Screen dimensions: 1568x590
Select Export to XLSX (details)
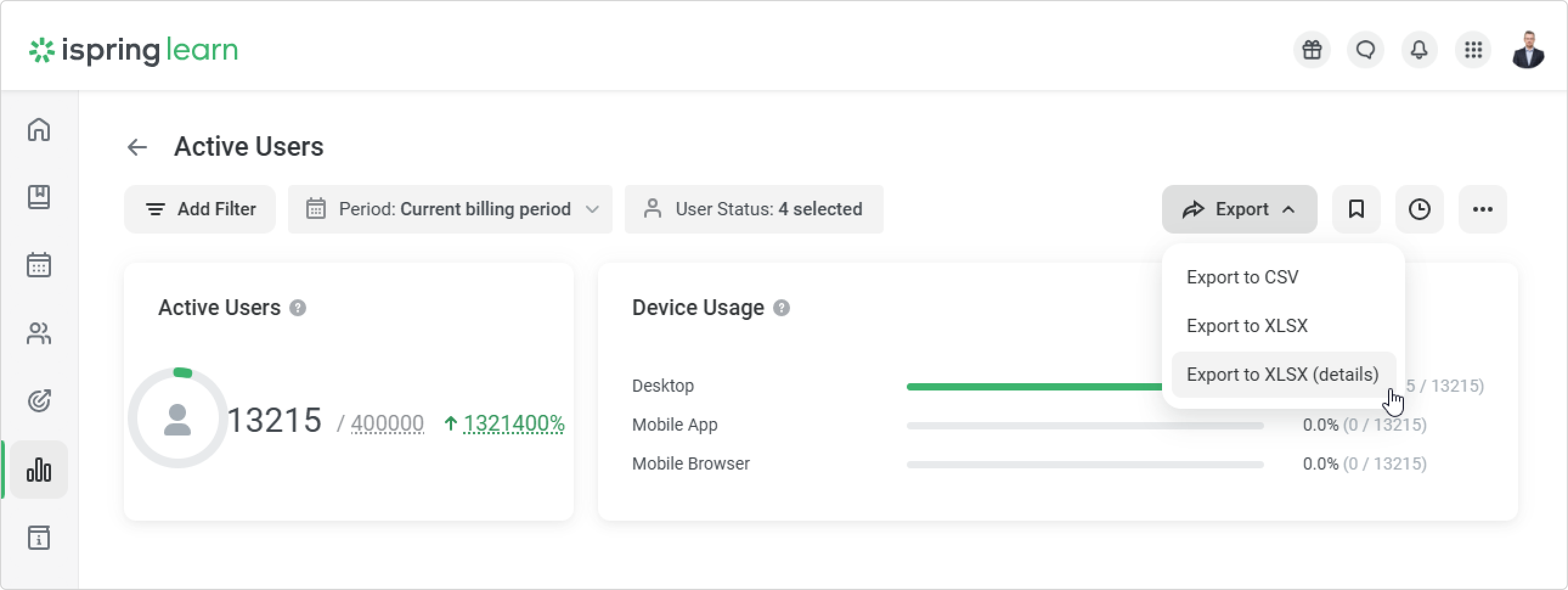click(x=1283, y=374)
